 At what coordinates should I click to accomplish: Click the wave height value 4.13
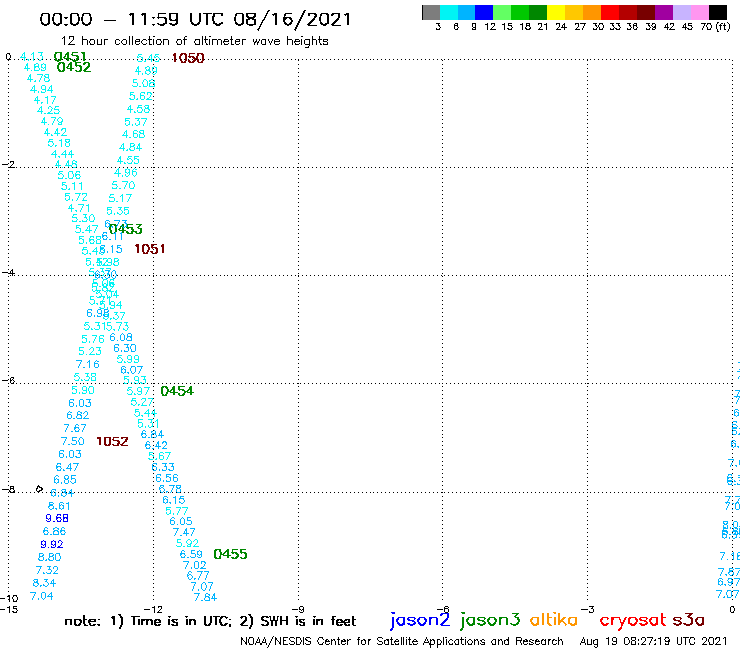click(32, 57)
